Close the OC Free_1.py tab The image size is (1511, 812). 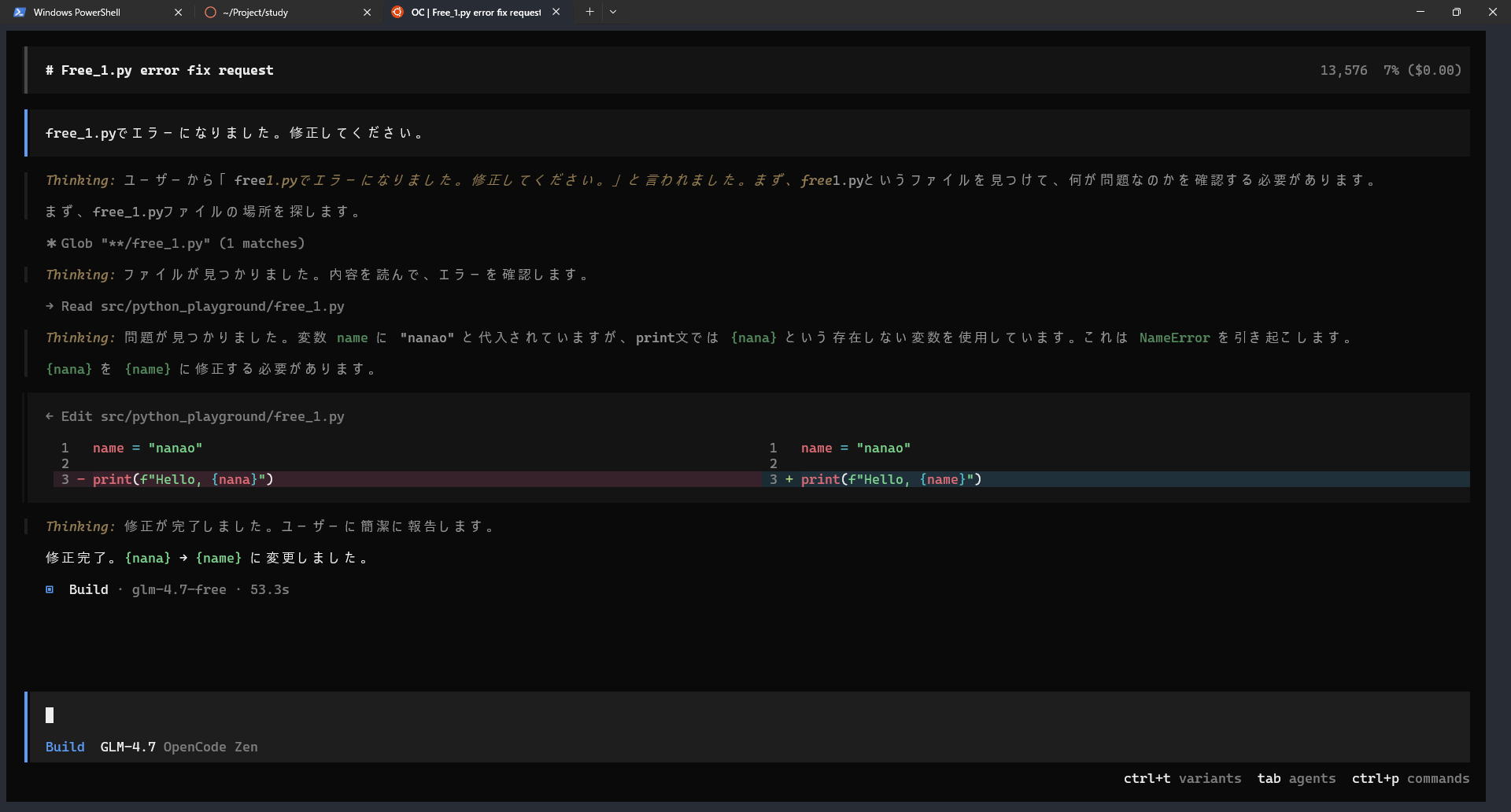click(556, 12)
